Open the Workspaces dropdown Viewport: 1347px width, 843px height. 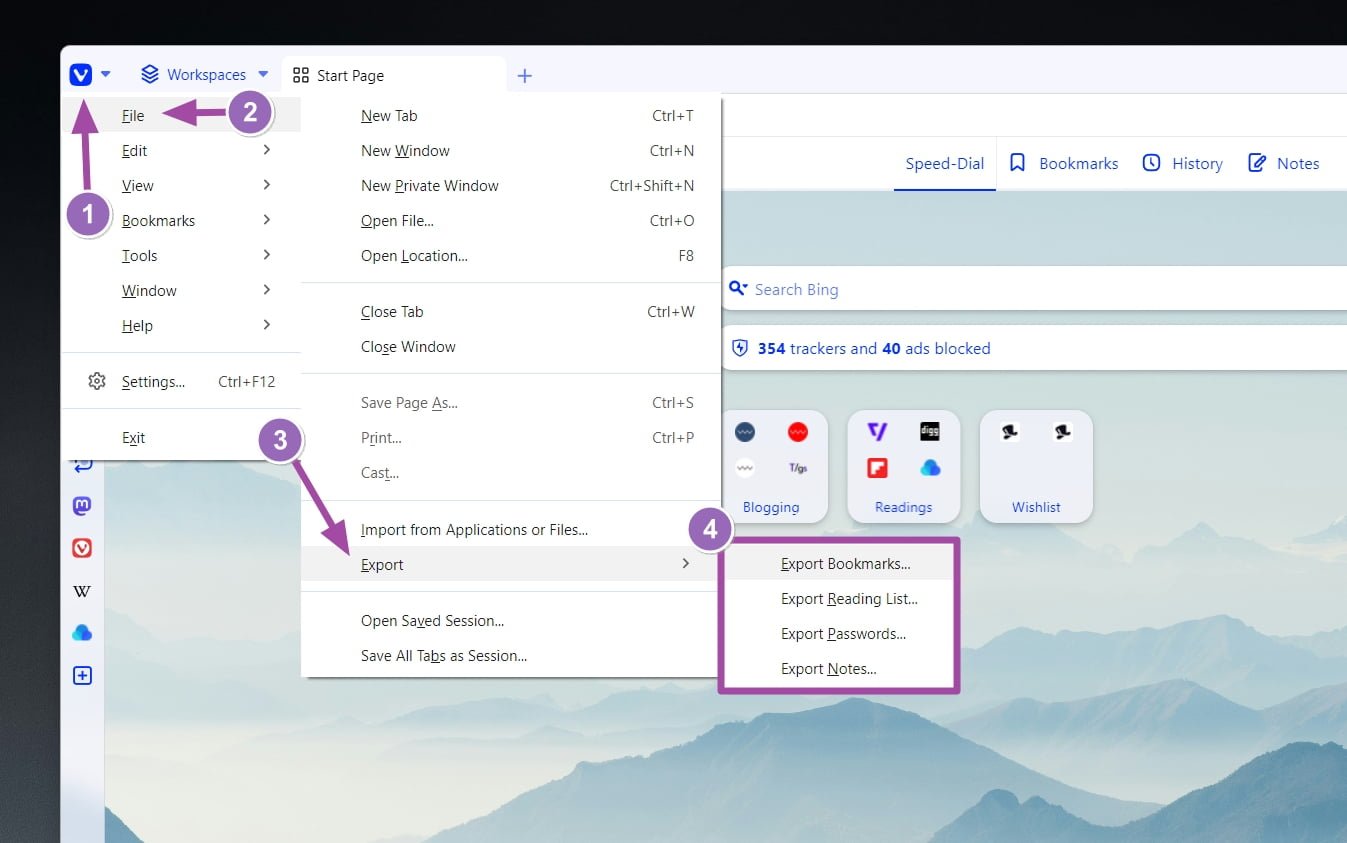point(205,74)
